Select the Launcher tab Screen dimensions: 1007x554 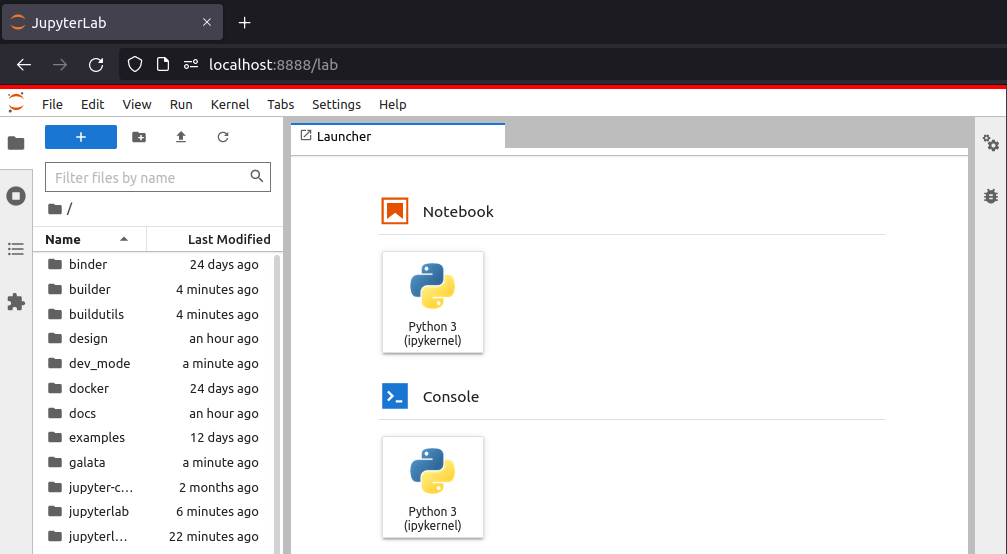pos(398,136)
